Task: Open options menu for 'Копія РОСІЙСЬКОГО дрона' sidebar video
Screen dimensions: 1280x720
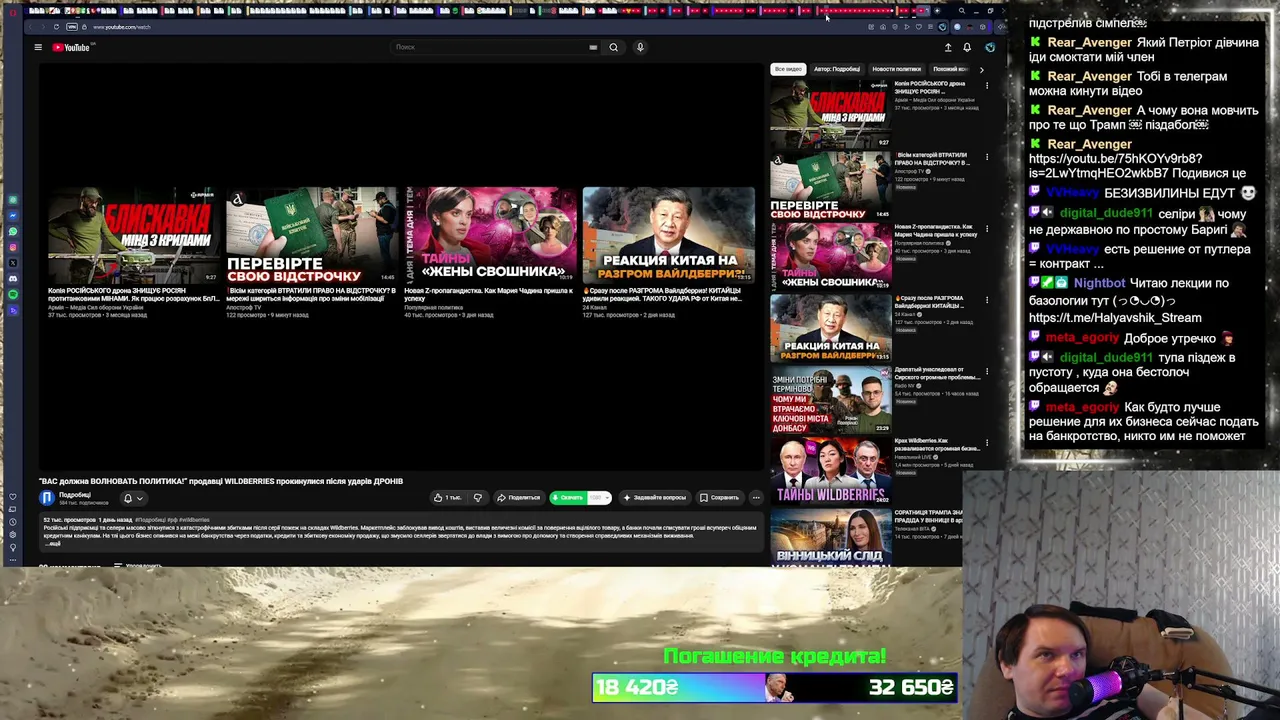Action: [987, 86]
